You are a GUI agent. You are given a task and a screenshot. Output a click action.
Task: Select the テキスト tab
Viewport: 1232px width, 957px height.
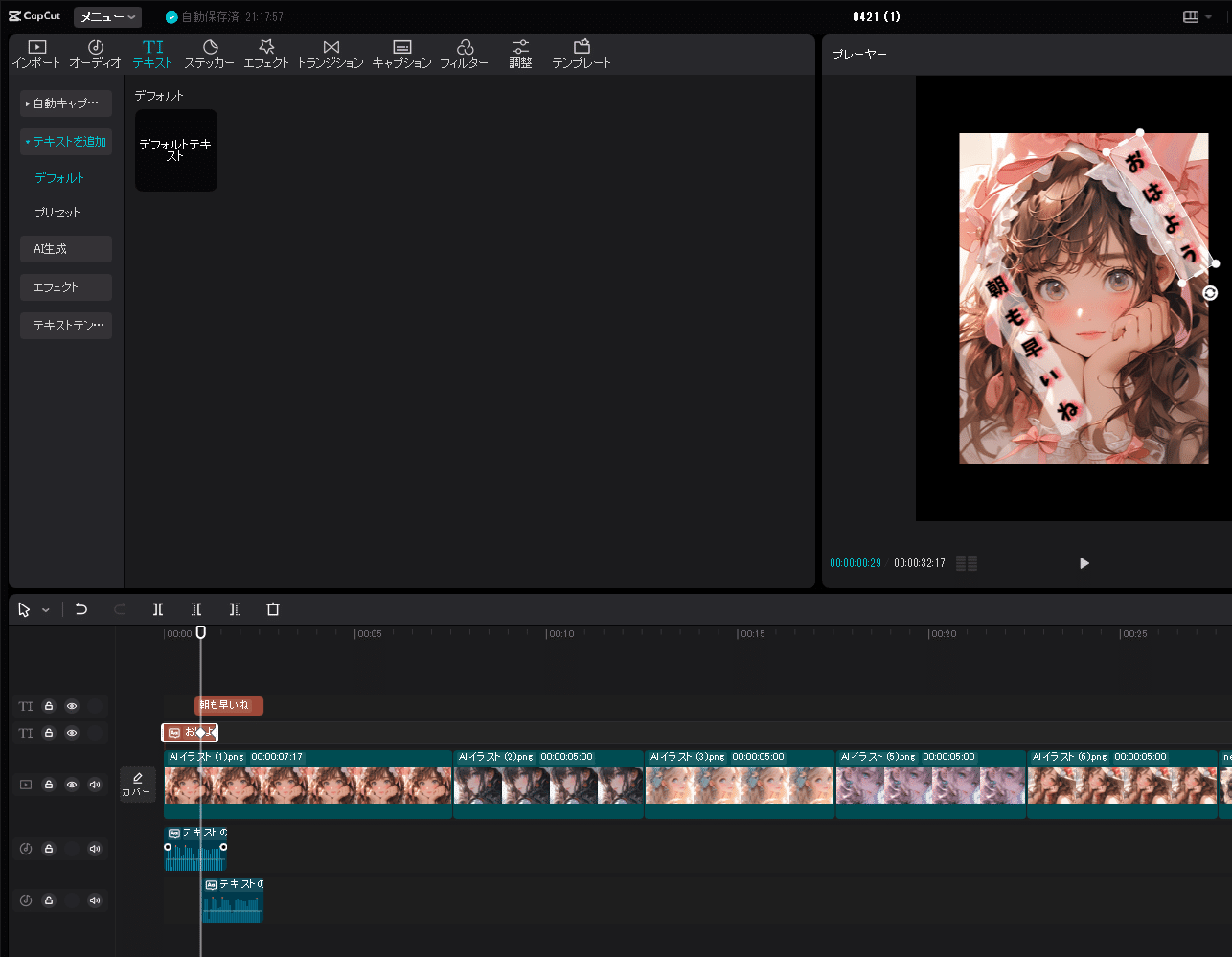point(152,54)
